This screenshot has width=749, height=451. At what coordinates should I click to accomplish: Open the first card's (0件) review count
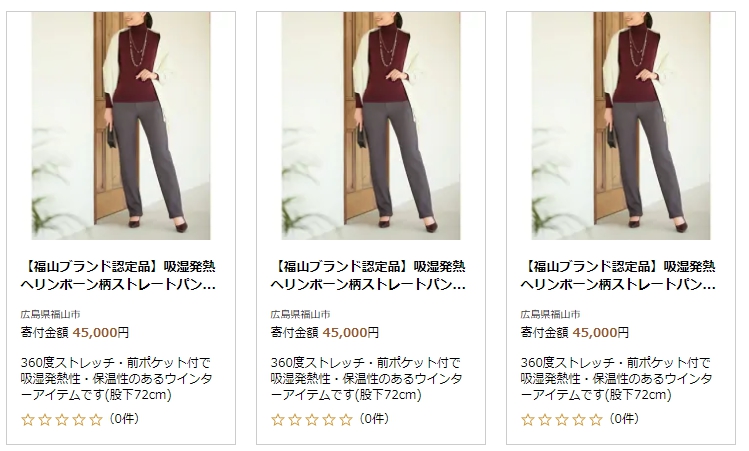(x=124, y=419)
